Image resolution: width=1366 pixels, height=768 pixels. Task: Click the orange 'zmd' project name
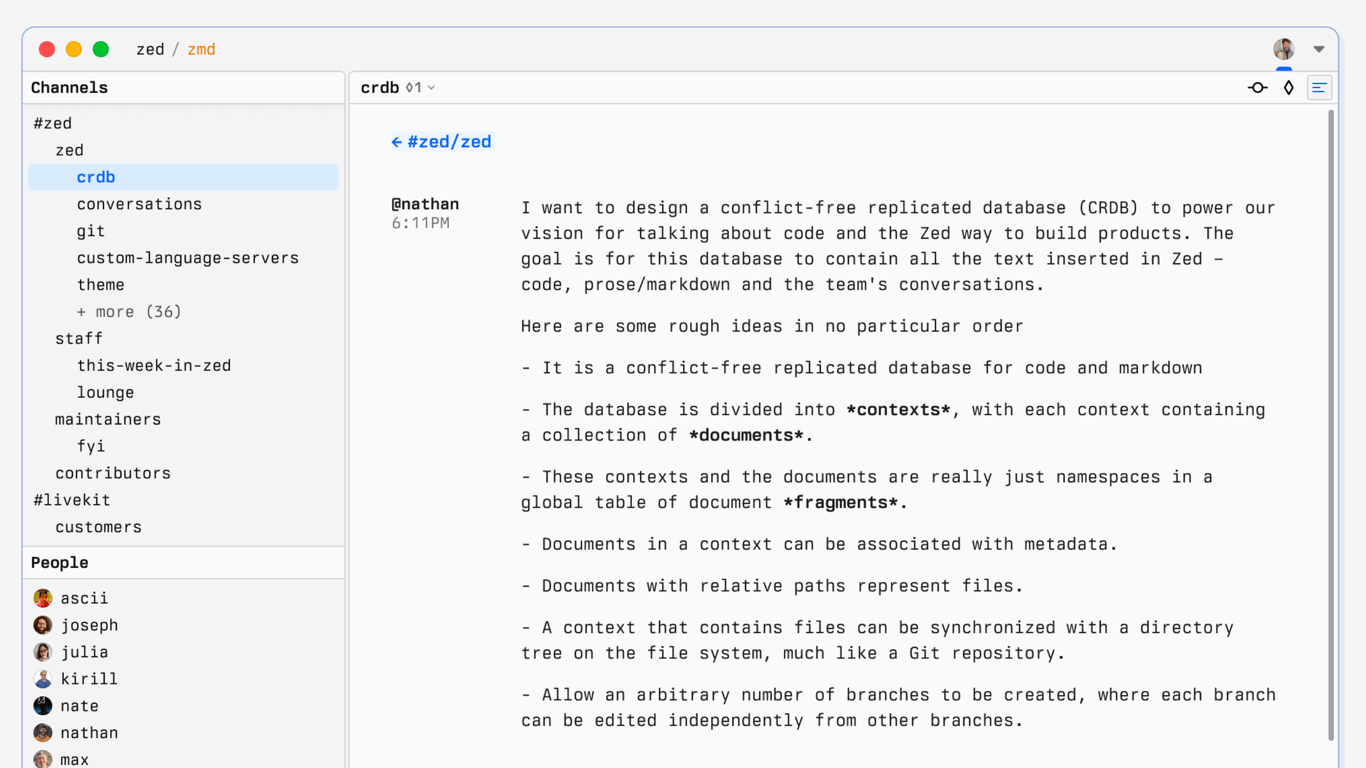201,49
